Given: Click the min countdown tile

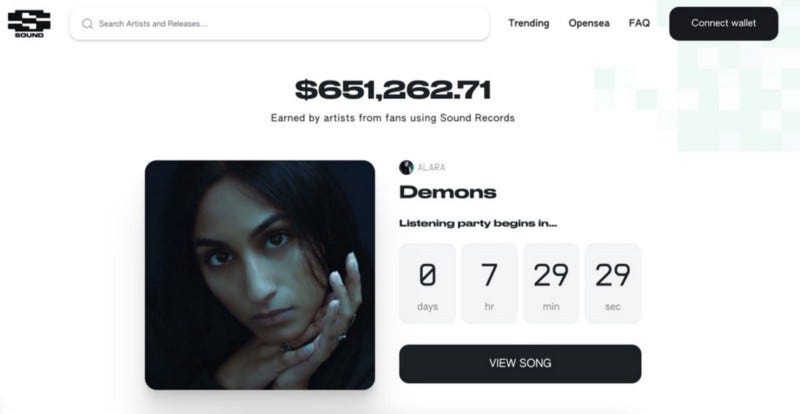Looking at the screenshot, I should click(x=551, y=283).
